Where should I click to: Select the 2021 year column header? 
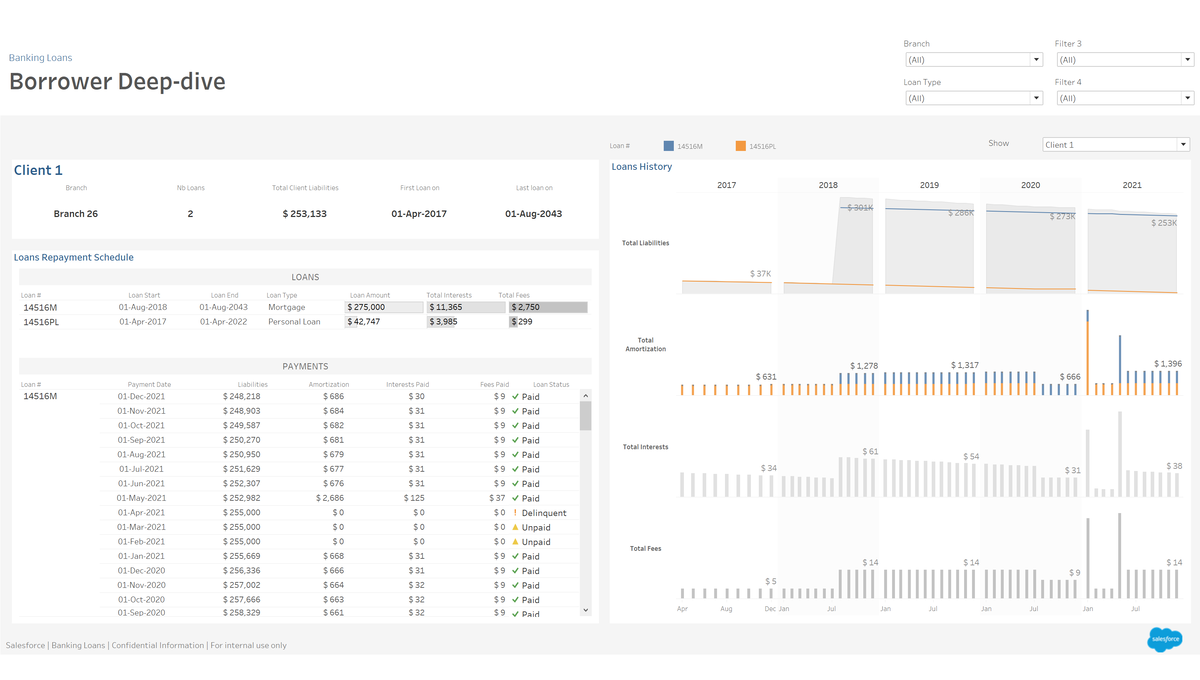pos(1132,185)
